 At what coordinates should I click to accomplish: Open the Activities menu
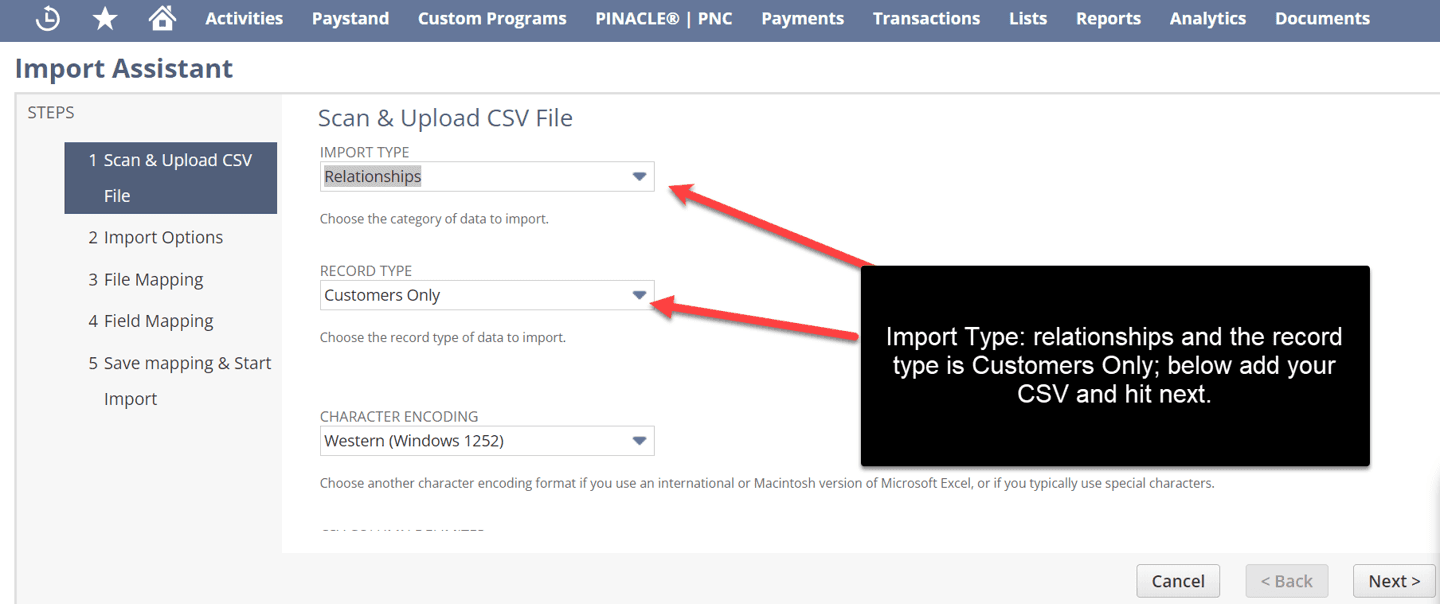244,18
